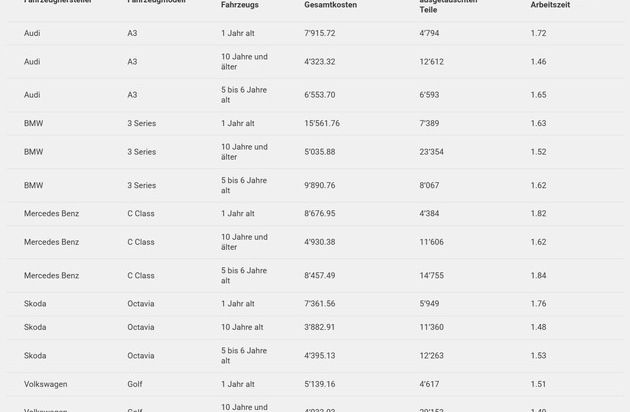Click the 4'617 parts value

[x=429, y=384]
